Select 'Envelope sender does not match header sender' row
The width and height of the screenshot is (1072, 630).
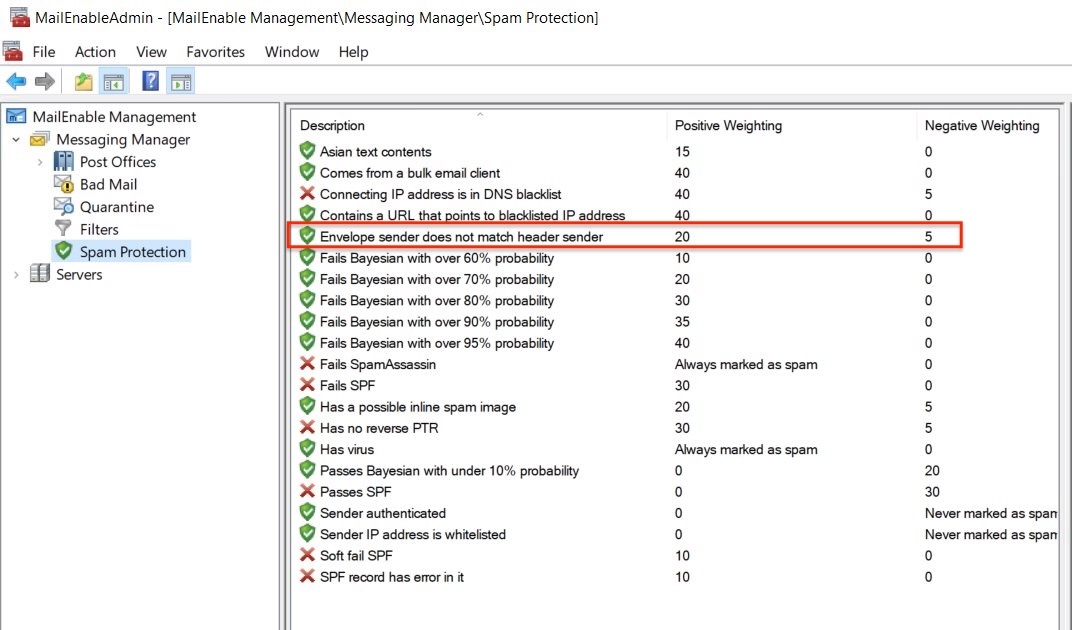click(x=625, y=236)
